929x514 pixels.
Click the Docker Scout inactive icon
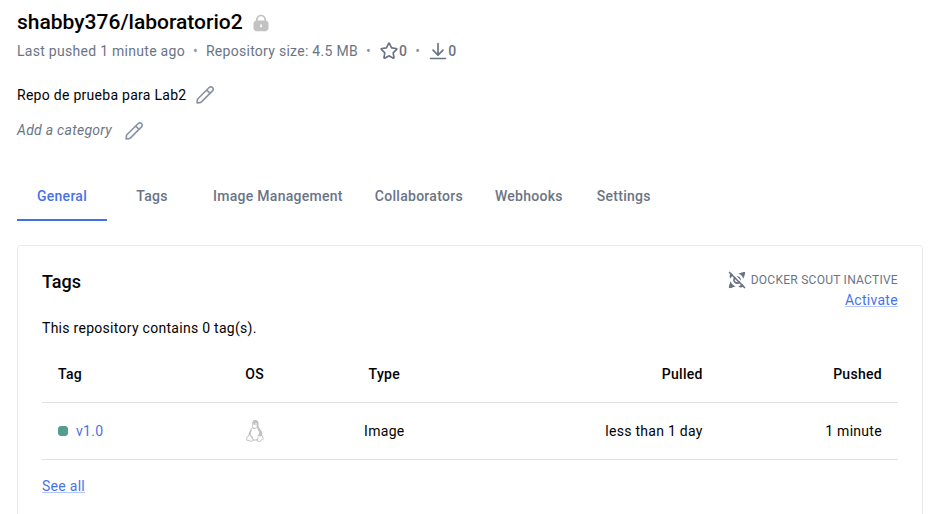coord(736,280)
